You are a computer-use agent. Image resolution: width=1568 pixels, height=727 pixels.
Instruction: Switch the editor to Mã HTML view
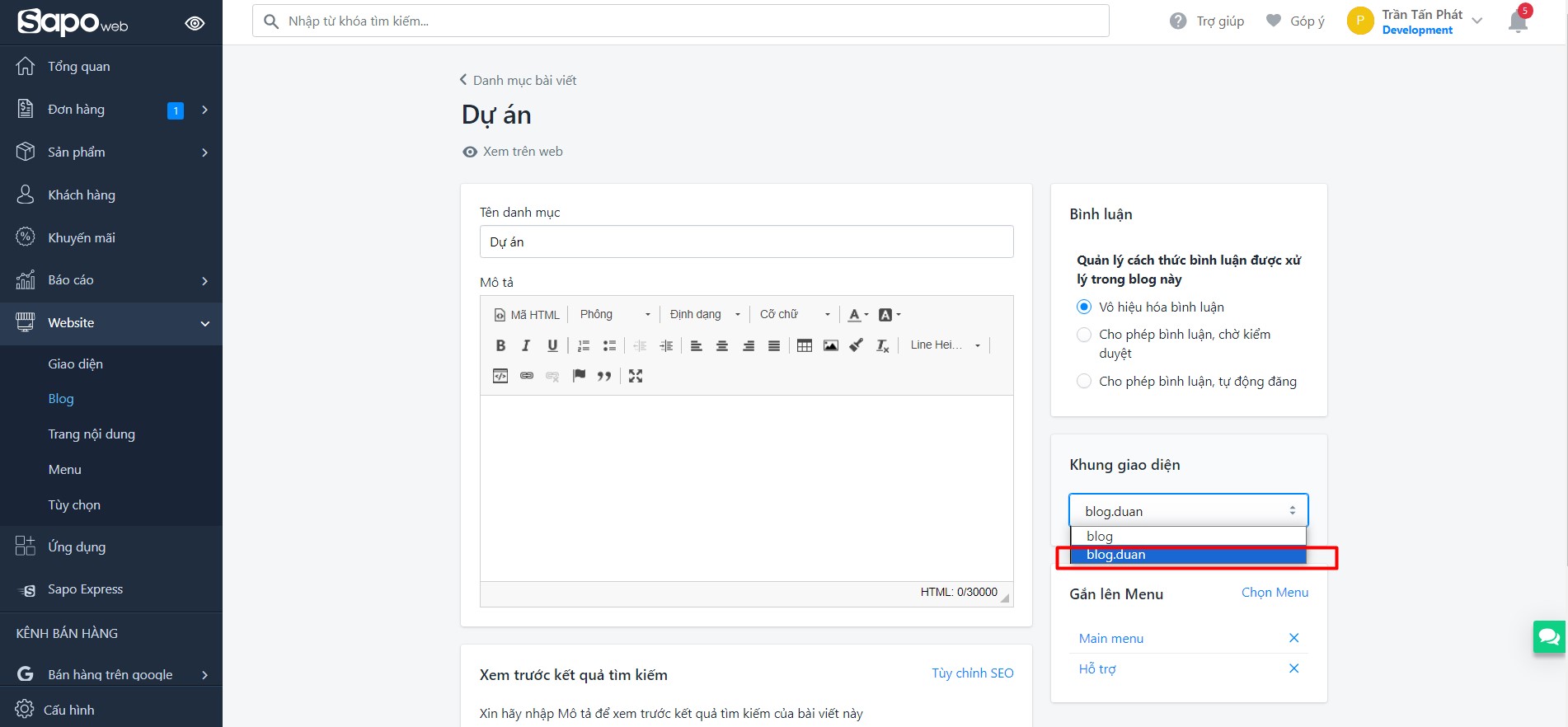[x=527, y=314]
